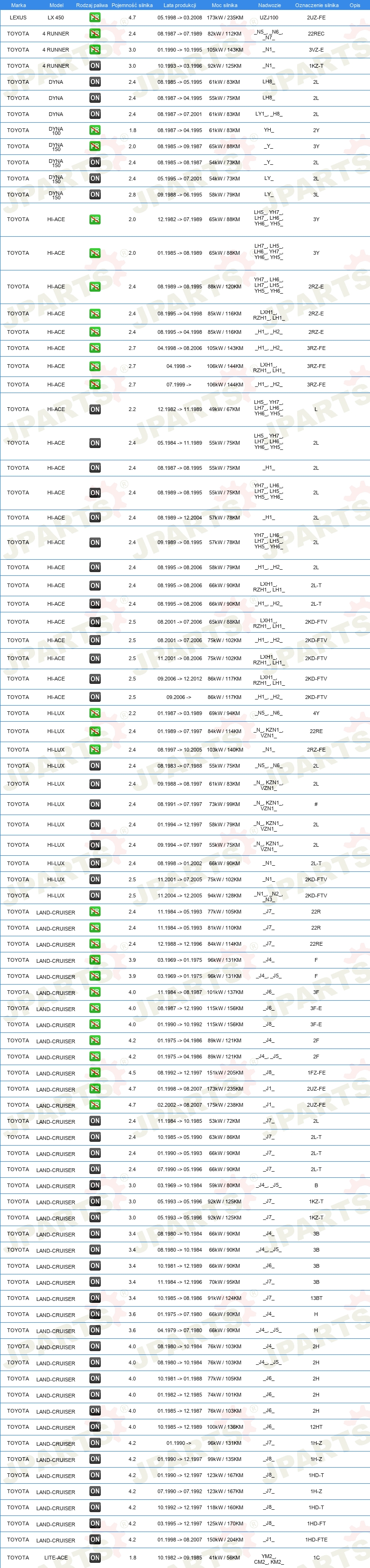Click petrol icon in 4 RUNNER 3VZ-E row

click(95, 50)
